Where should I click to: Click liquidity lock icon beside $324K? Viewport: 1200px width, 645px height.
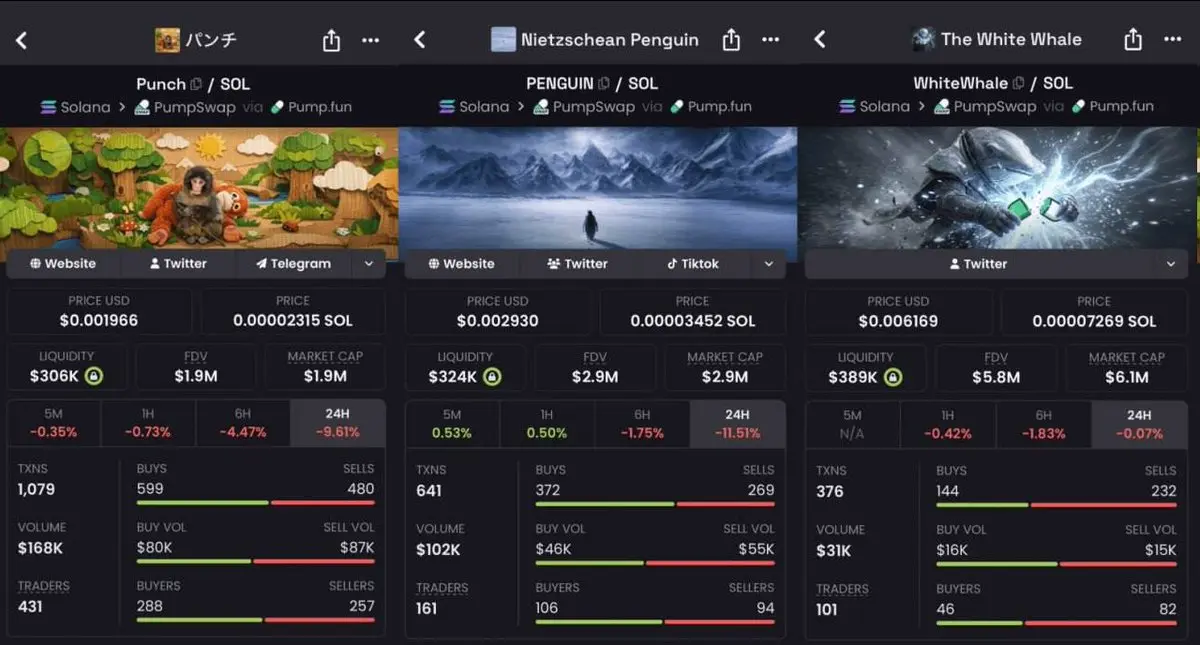coord(492,376)
